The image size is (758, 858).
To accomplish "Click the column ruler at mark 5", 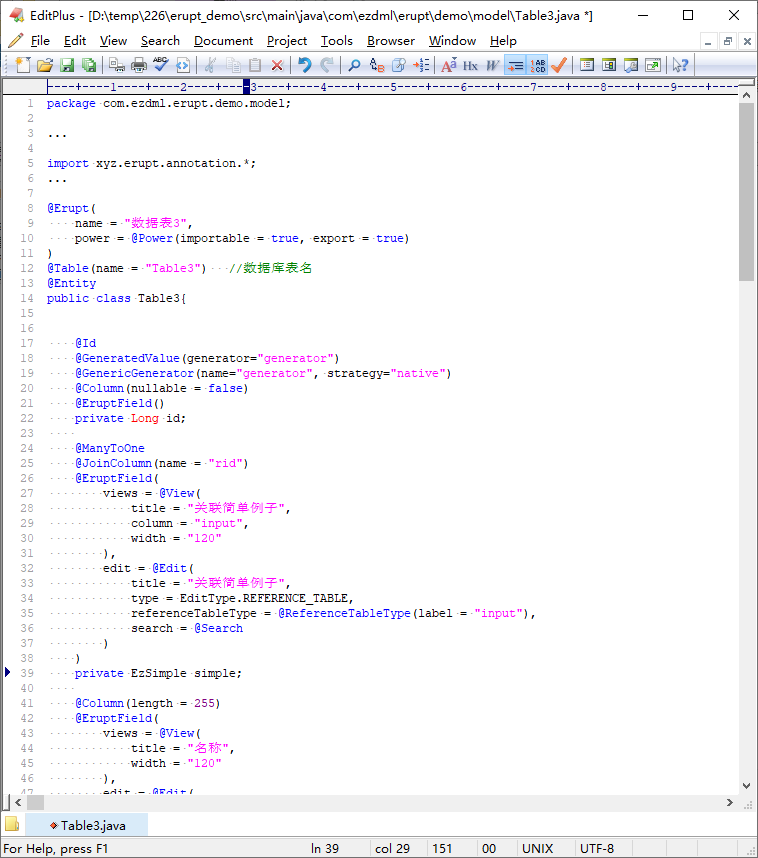I will (x=394, y=86).
